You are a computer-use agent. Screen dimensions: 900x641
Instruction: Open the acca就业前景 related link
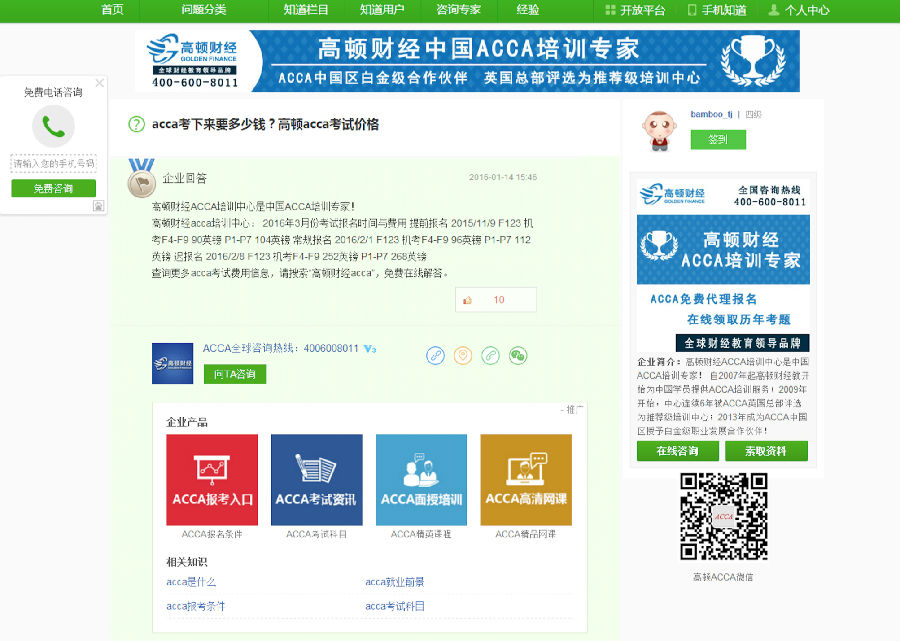[x=395, y=582]
